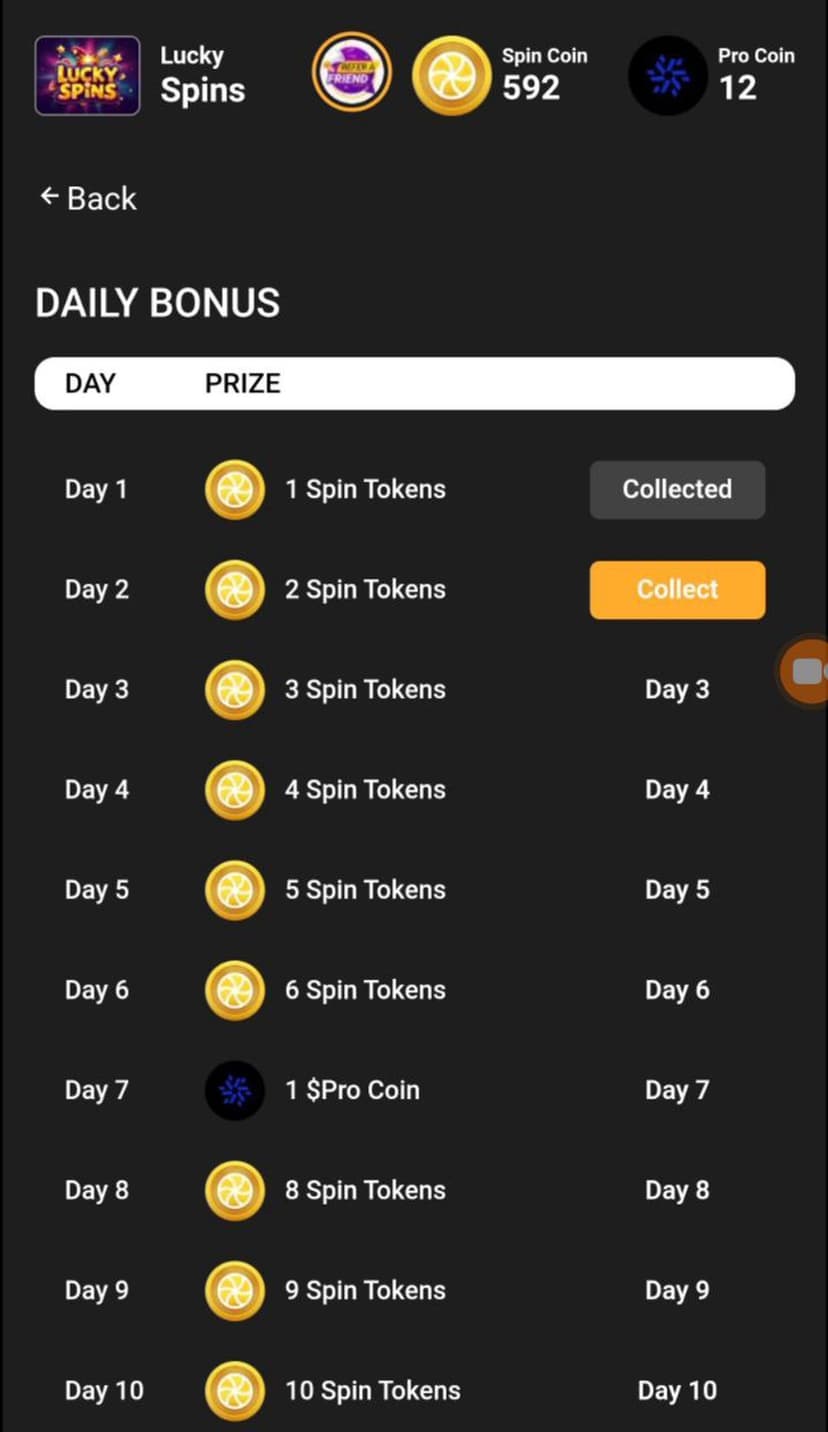Tap the Day 8 spin token coin icon
Screen dimensions: 828x1432
click(235, 1190)
